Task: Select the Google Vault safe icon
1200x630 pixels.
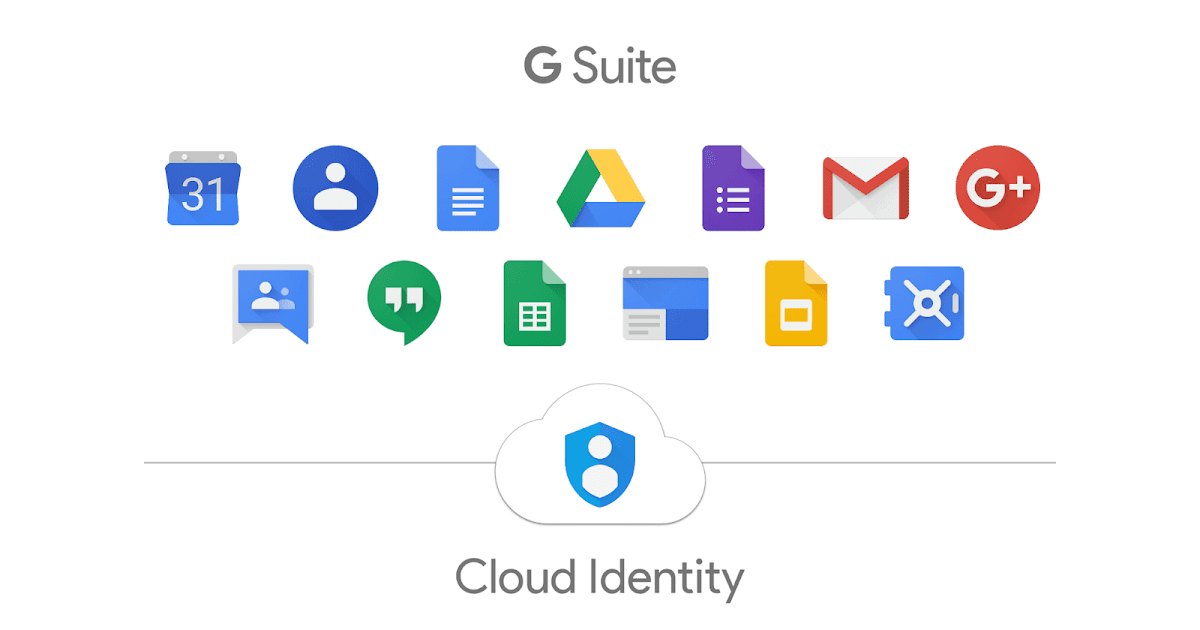Action: (x=925, y=303)
